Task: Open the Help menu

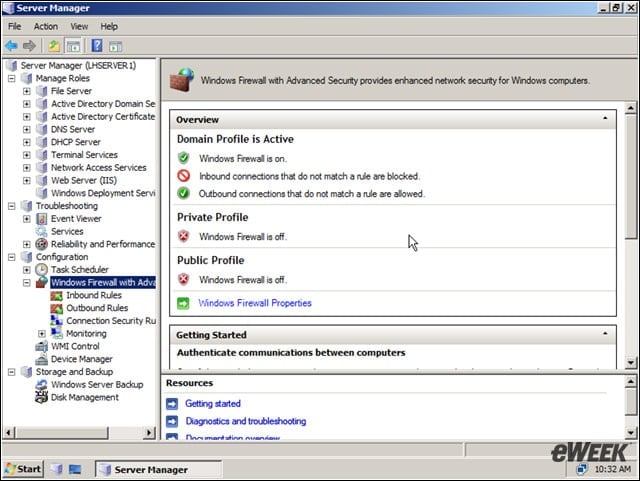Action: tap(109, 27)
